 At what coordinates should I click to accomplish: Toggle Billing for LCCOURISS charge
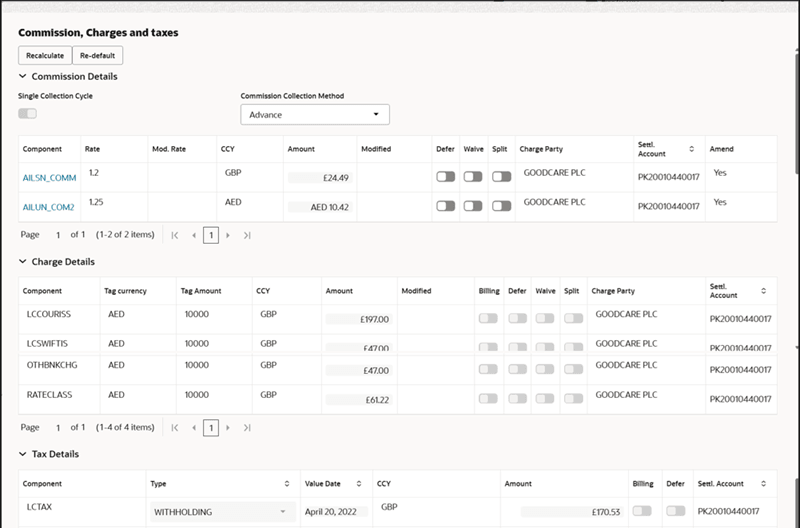488,318
